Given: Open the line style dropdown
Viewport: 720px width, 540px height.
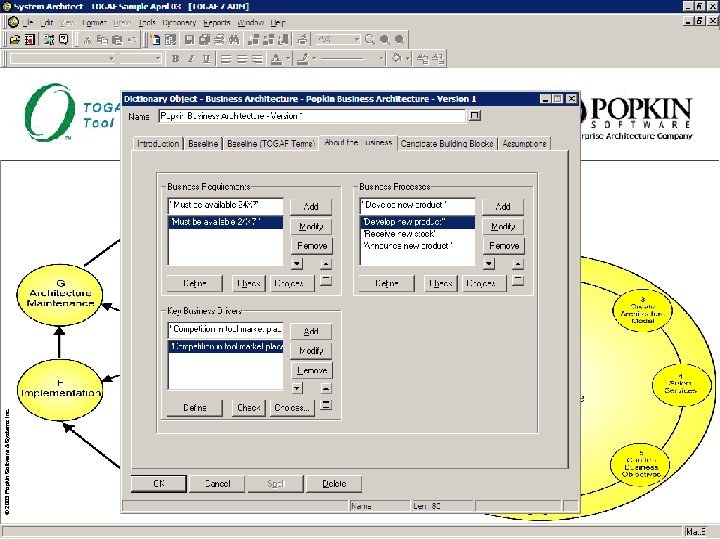Looking at the screenshot, I should [381, 59].
